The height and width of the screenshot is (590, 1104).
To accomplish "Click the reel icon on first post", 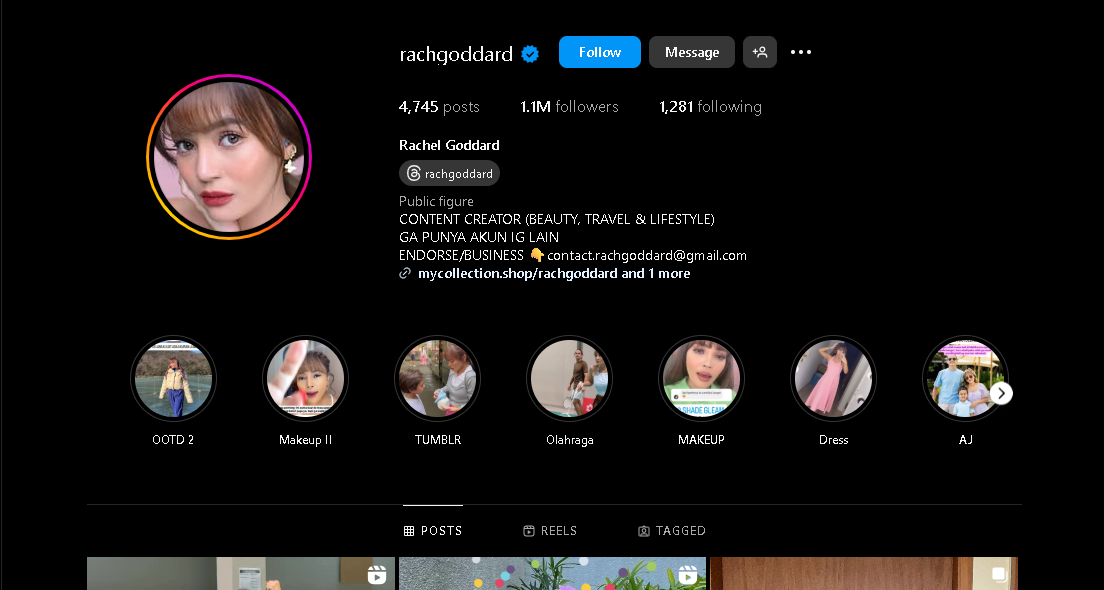I will click(x=377, y=575).
